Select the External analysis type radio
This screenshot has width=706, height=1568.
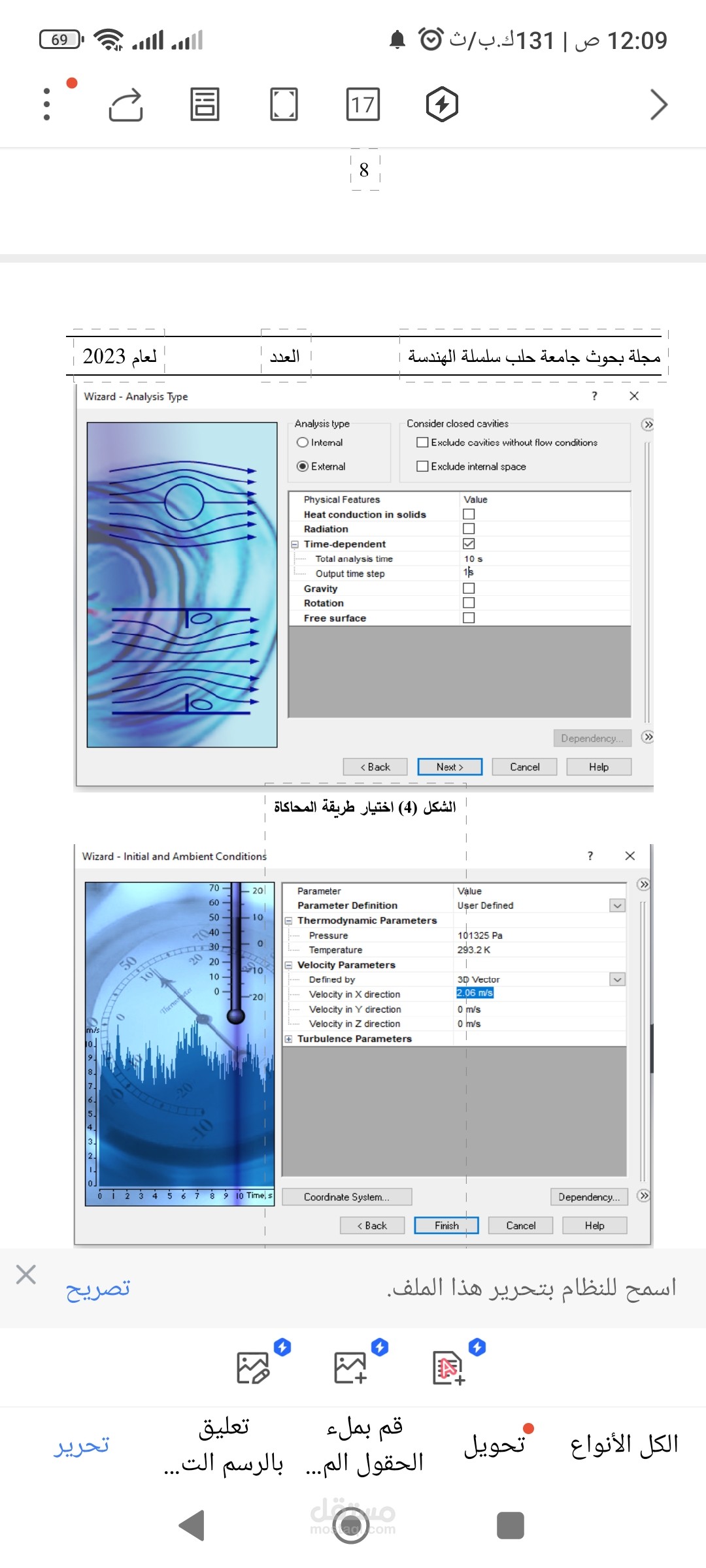[303, 466]
